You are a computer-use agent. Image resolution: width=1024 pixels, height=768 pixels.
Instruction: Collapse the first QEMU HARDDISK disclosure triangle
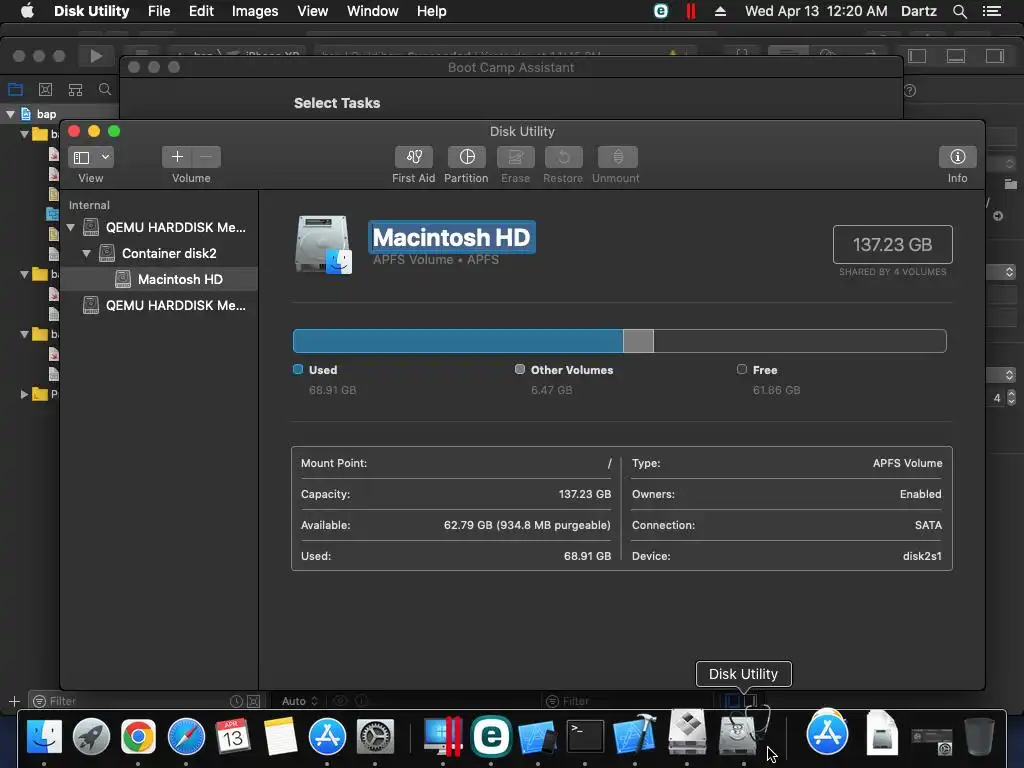coord(71,227)
